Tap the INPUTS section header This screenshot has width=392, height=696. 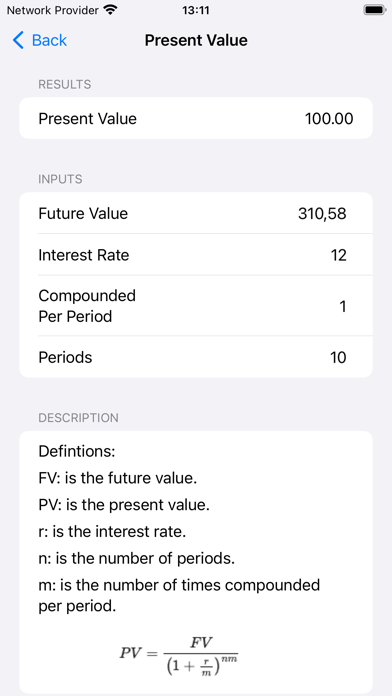[60, 179]
